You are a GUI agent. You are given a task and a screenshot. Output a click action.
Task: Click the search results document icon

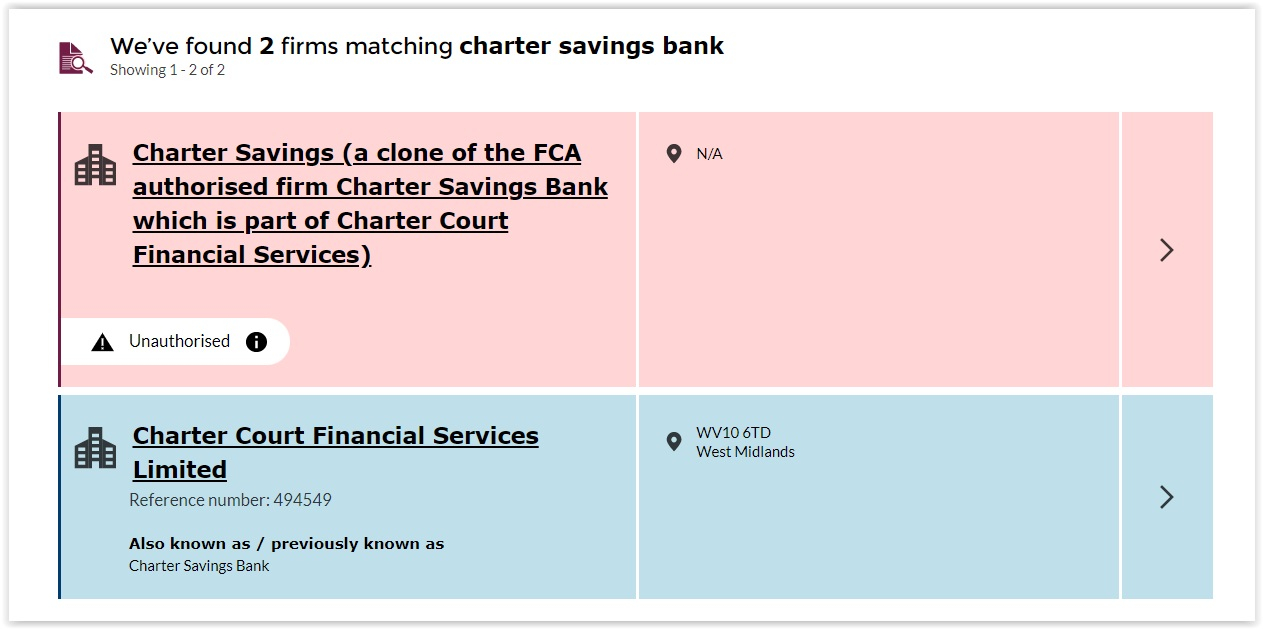point(75,58)
